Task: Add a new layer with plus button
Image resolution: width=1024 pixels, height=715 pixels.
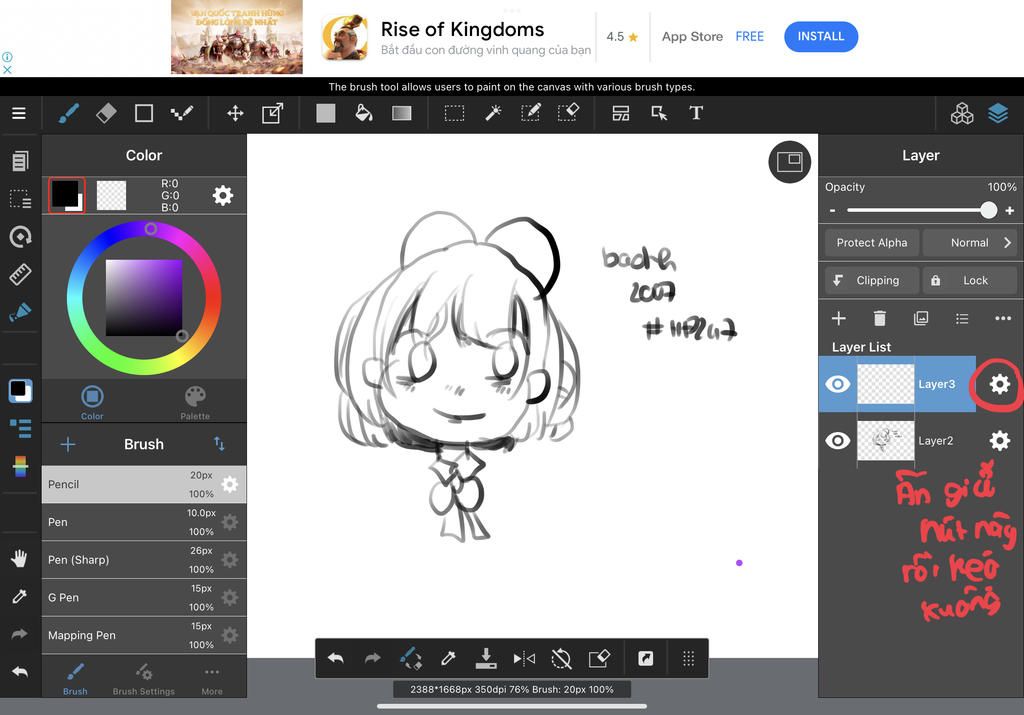Action: tap(839, 319)
